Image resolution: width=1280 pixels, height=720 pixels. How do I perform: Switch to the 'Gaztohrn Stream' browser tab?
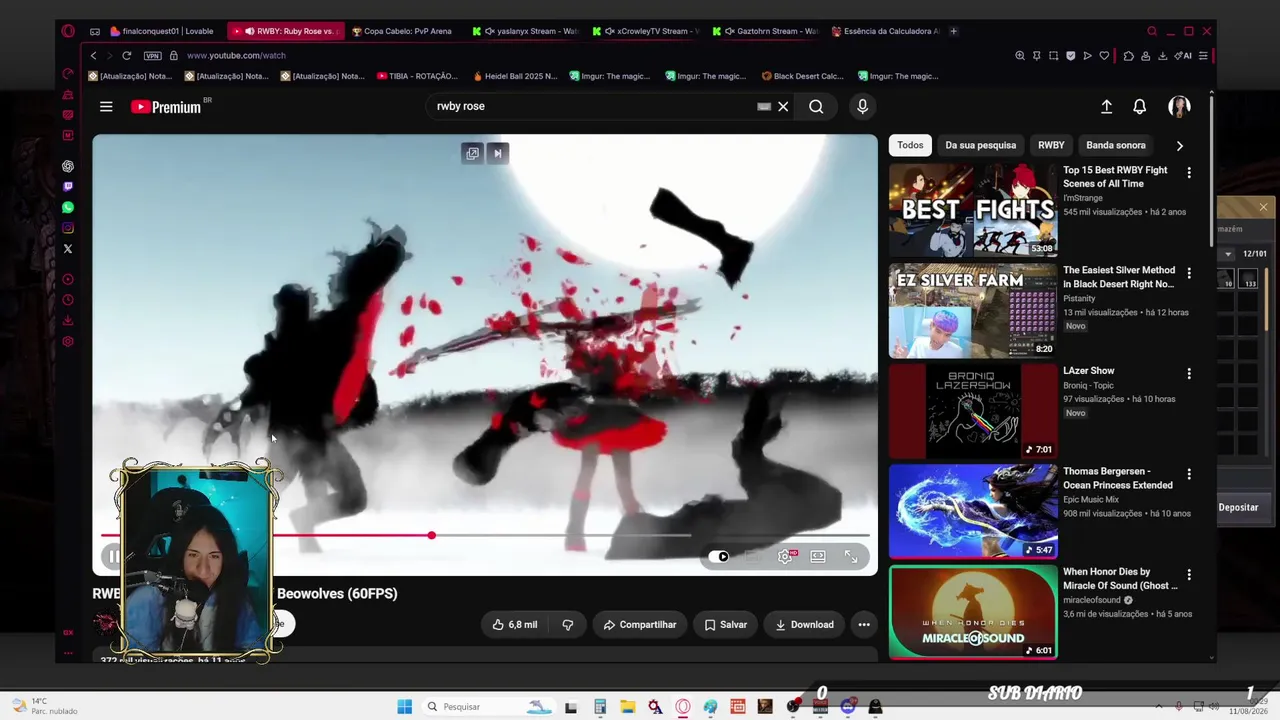(766, 31)
